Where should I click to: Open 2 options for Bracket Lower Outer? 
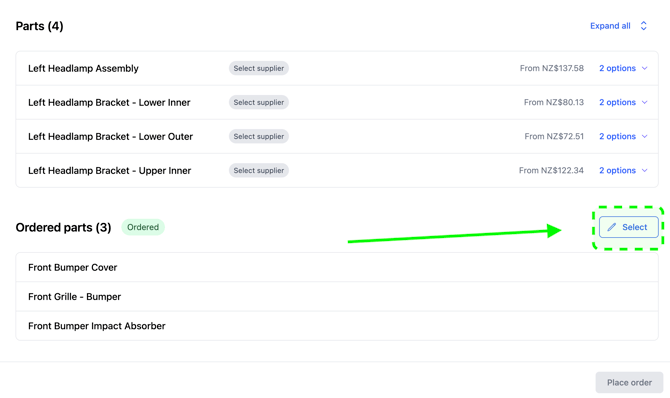(617, 136)
